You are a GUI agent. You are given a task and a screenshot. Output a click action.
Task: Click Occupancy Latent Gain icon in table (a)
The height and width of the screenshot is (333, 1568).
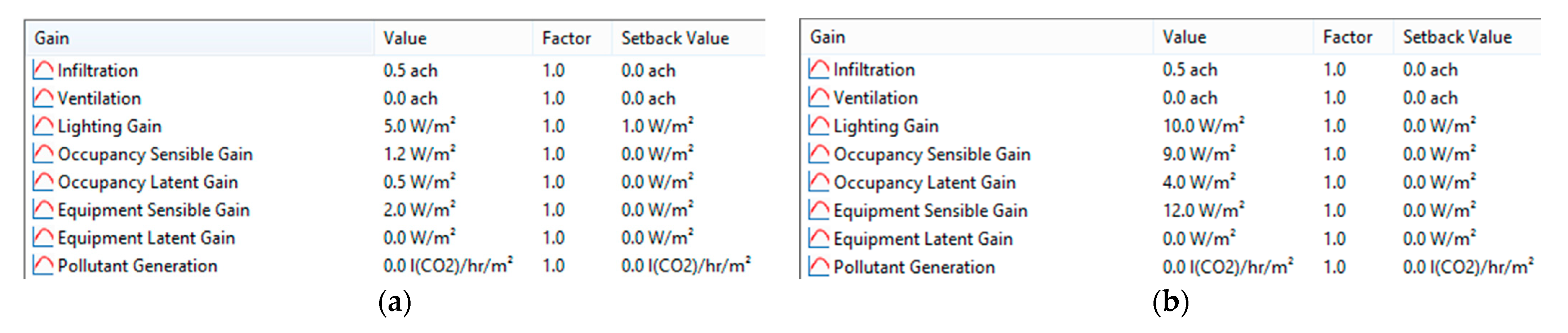tap(43, 182)
